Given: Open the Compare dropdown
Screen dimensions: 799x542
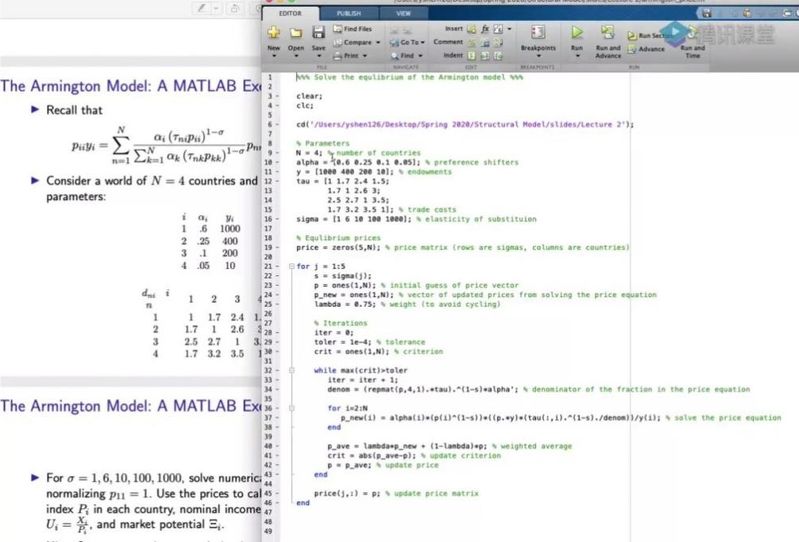Looking at the screenshot, I should (359, 43).
